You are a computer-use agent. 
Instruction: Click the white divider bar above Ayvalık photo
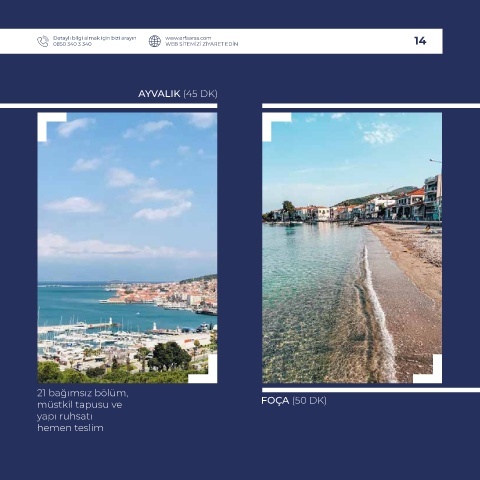109,106
